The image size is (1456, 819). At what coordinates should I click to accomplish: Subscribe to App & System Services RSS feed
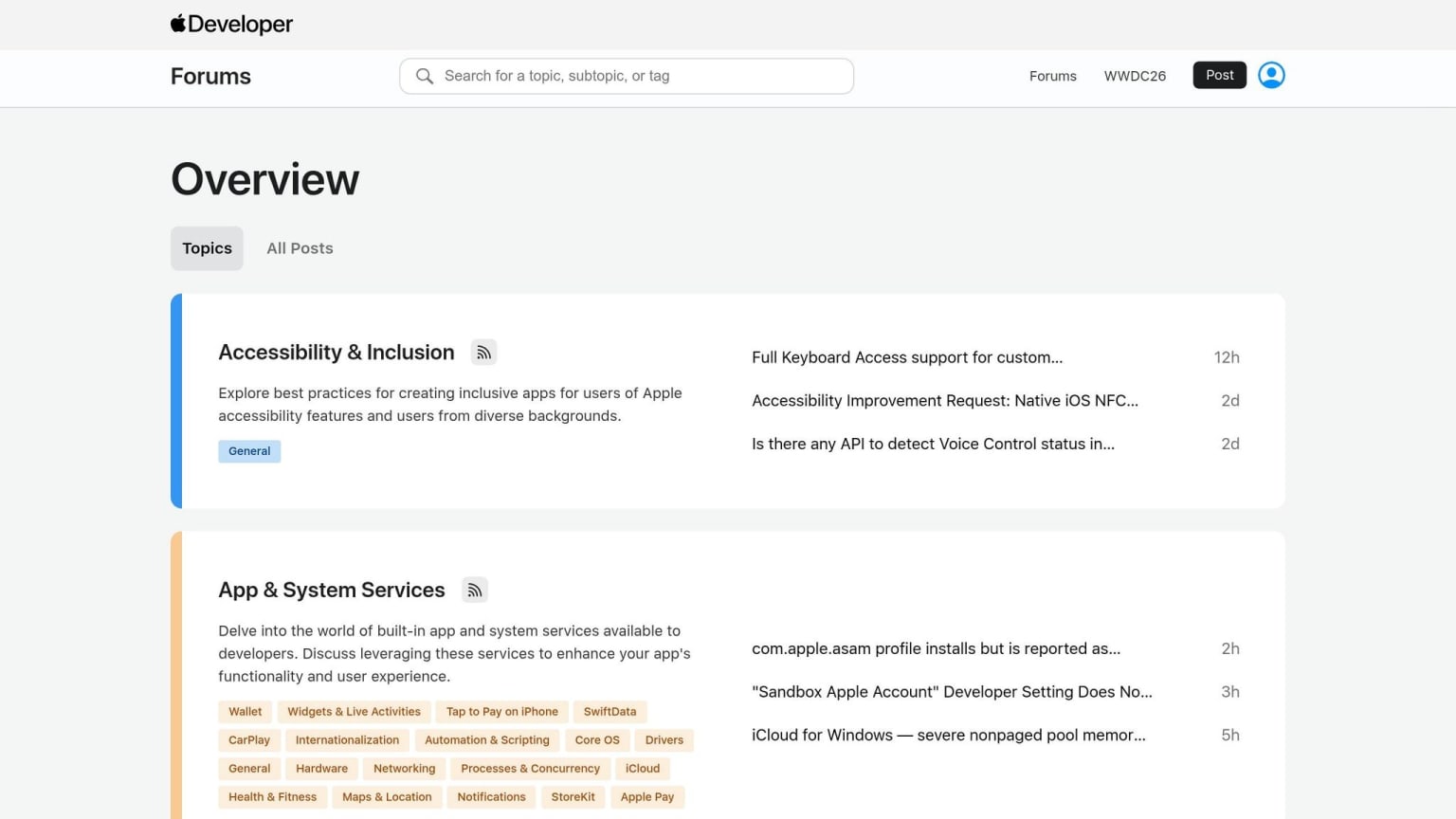tap(475, 591)
